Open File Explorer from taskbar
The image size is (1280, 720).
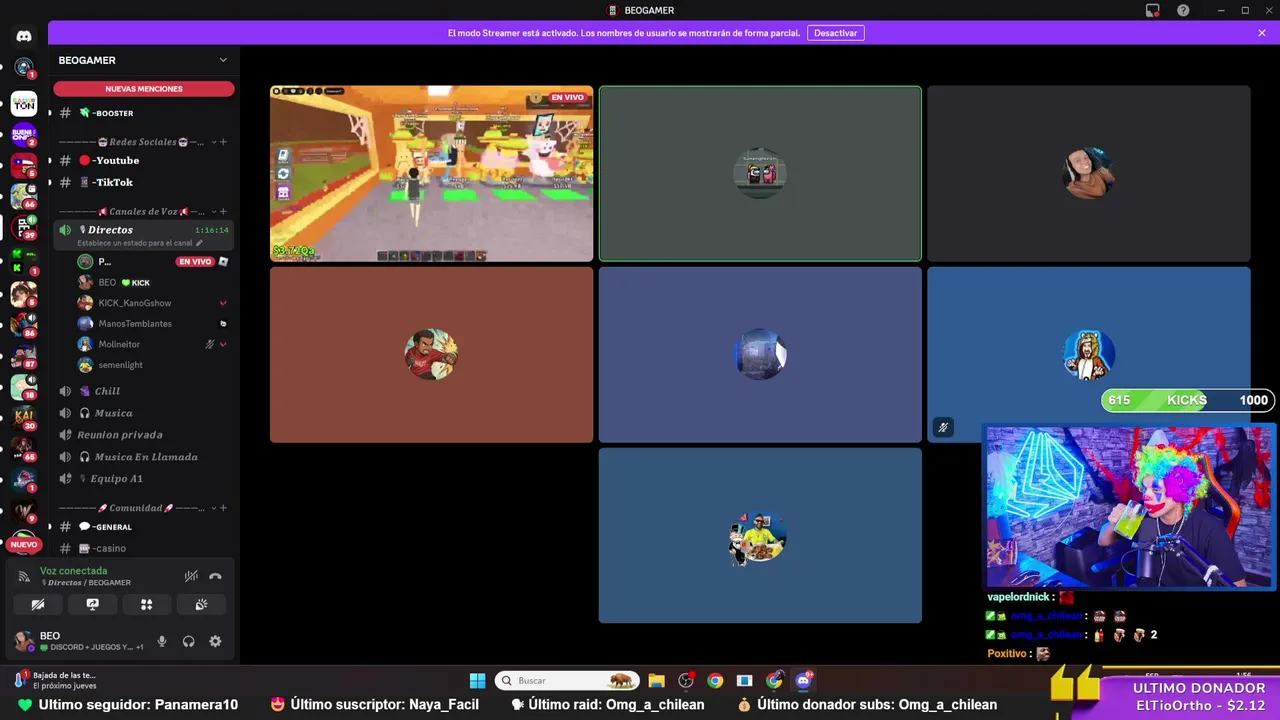(x=656, y=680)
